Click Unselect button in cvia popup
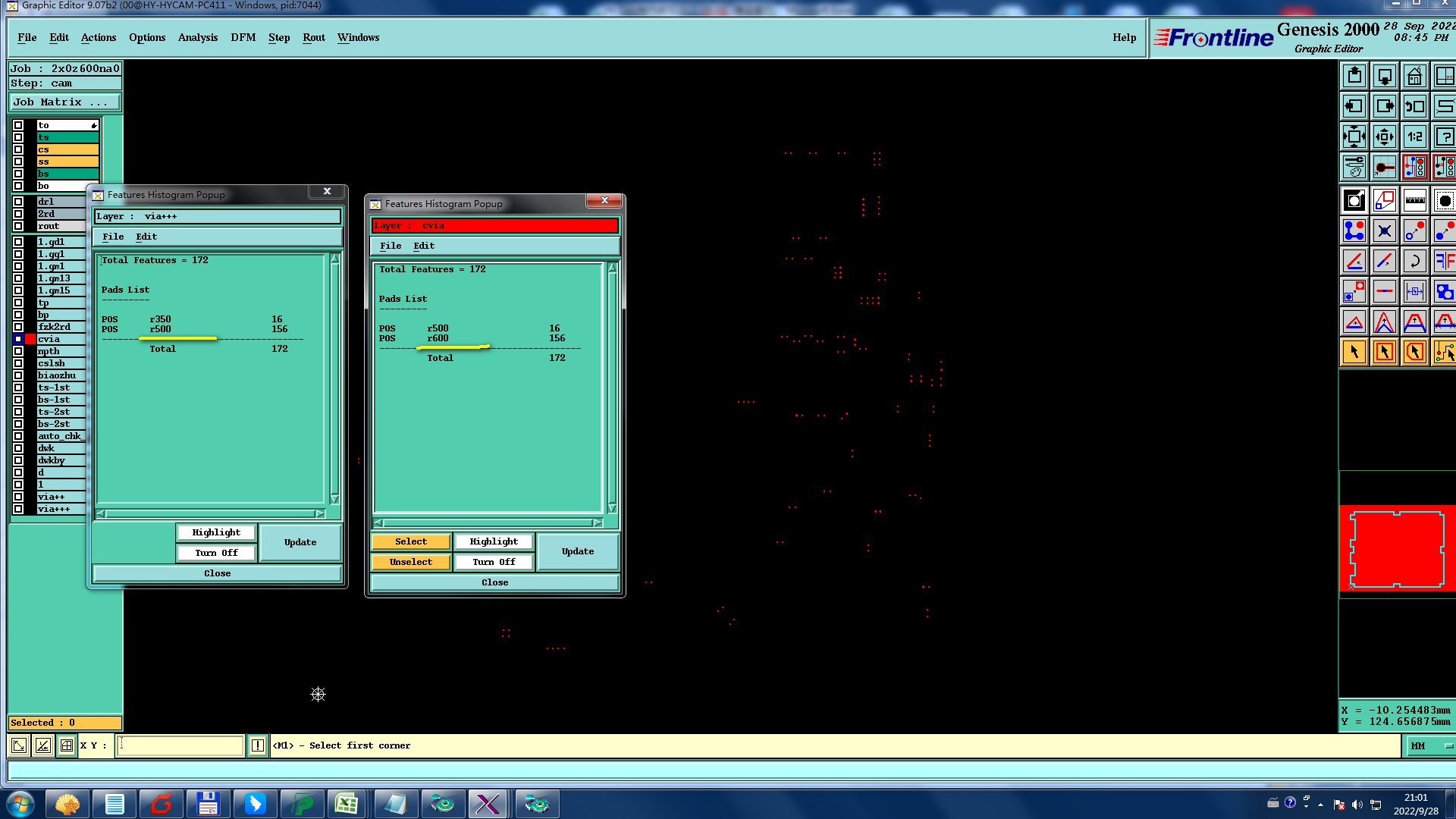Image resolution: width=1456 pixels, height=819 pixels. point(411,562)
